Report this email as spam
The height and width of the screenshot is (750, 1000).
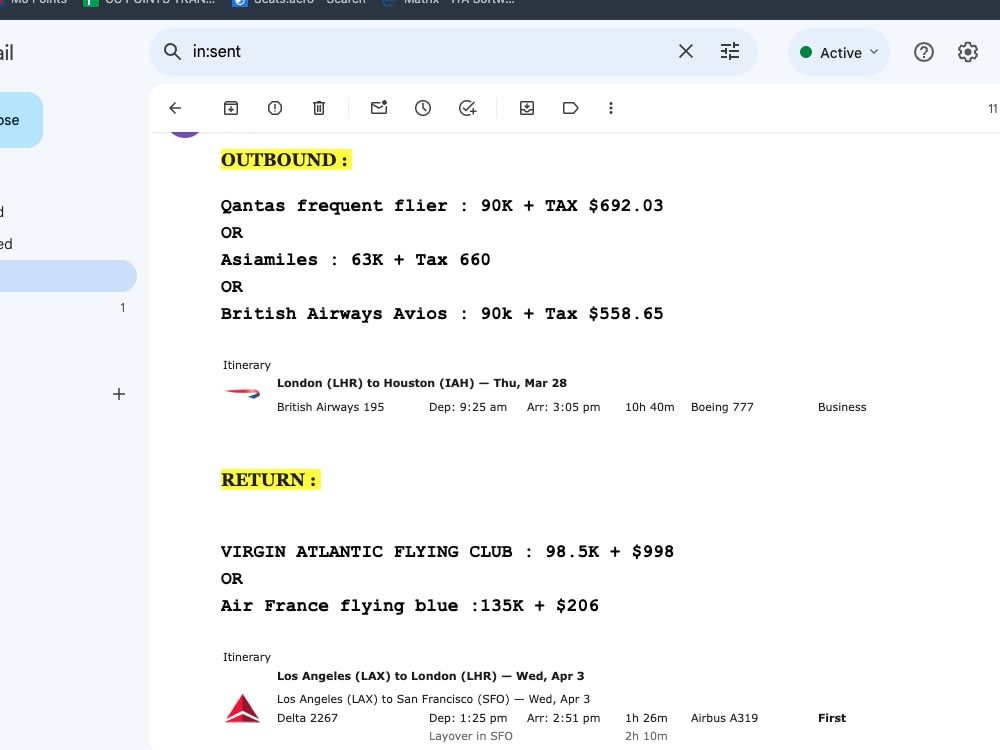[x=275, y=108]
